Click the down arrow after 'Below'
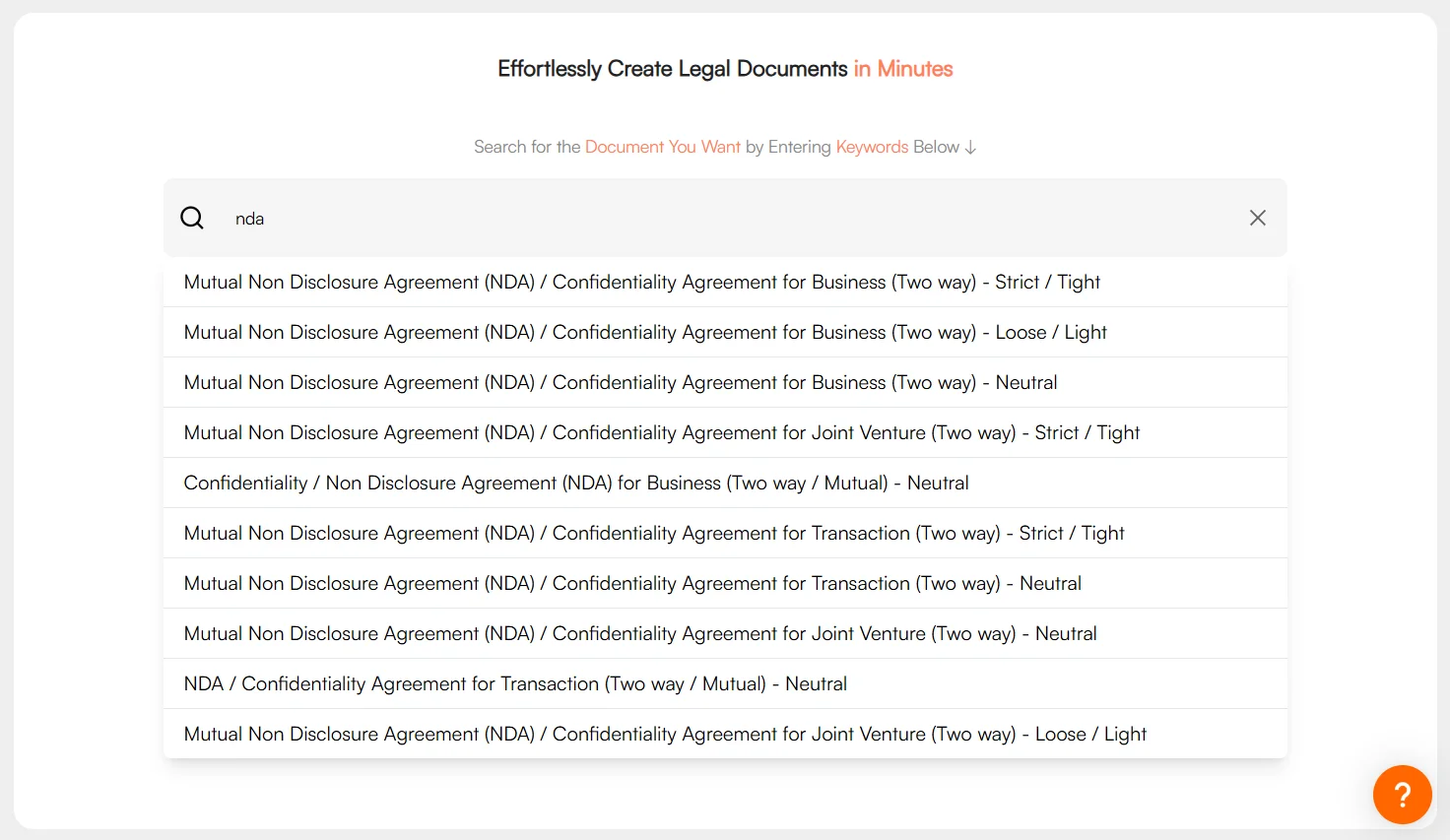The width and height of the screenshot is (1450, 840). pos(970,148)
